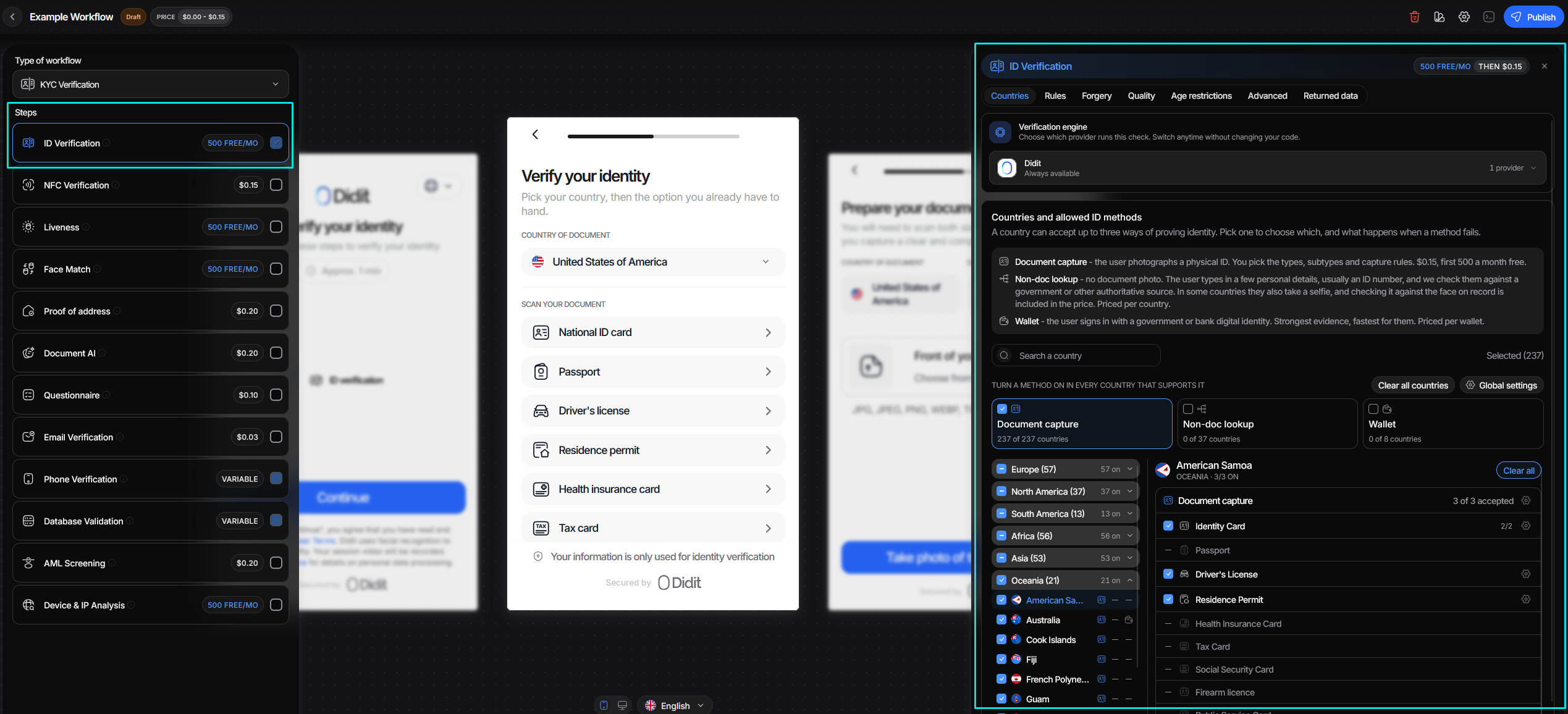Screen dimensions: 1568x714
Task: Select Passport option in document preview
Action: [652, 371]
